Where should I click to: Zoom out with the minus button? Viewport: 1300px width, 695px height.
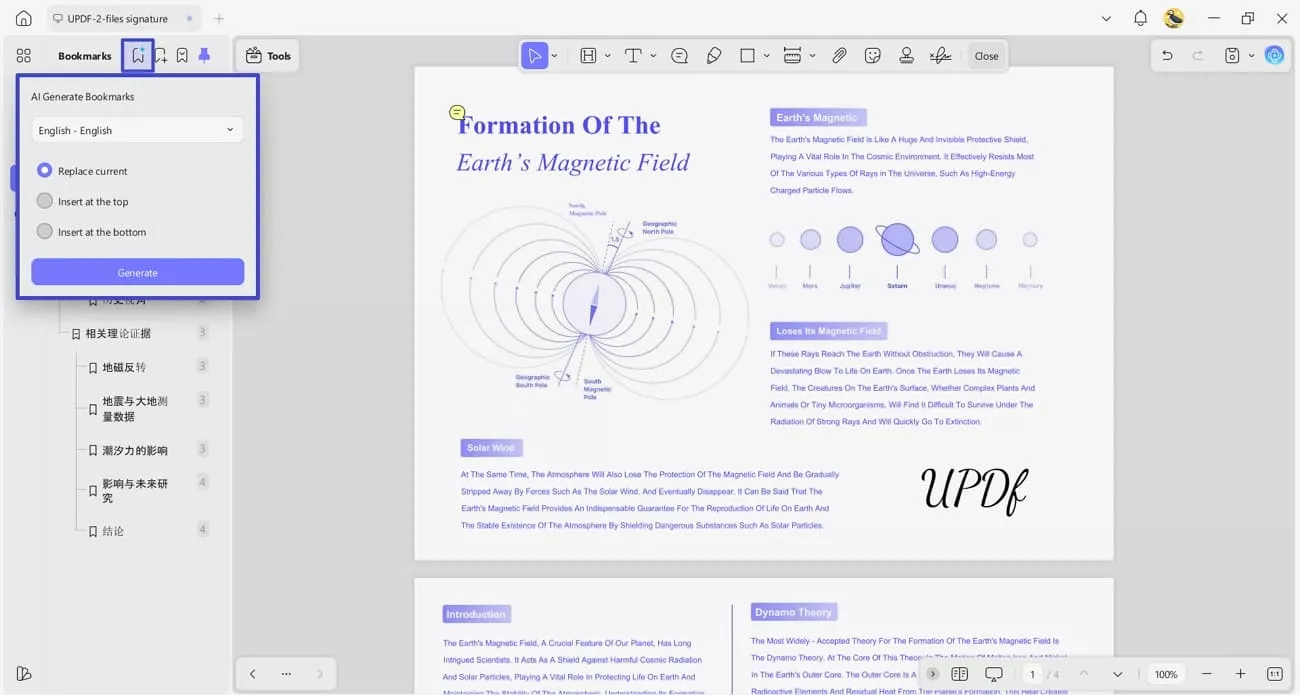pyautogui.click(x=1207, y=674)
